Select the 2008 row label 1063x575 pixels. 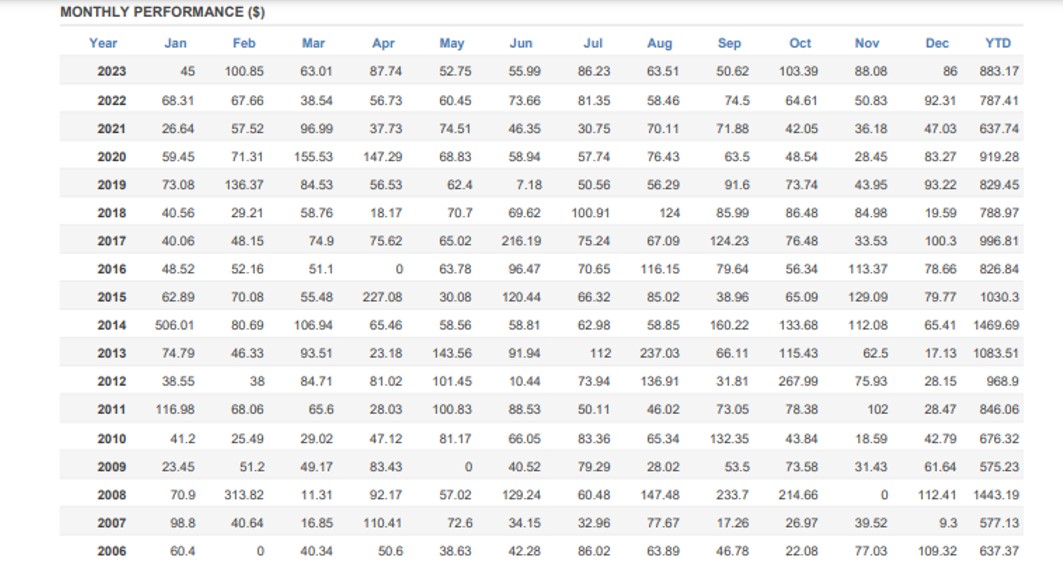point(111,495)
